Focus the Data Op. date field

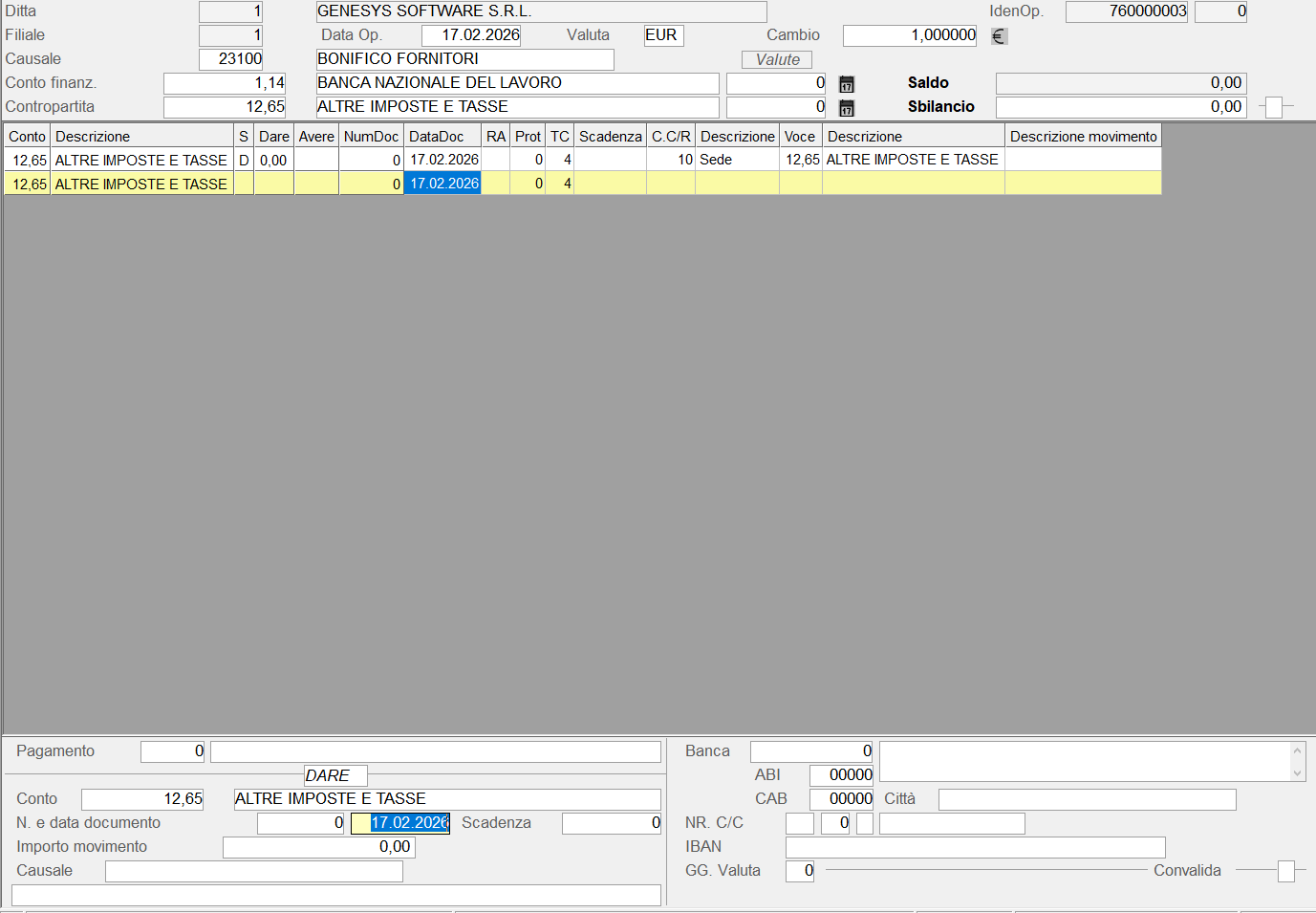click(x=471, y=35)
